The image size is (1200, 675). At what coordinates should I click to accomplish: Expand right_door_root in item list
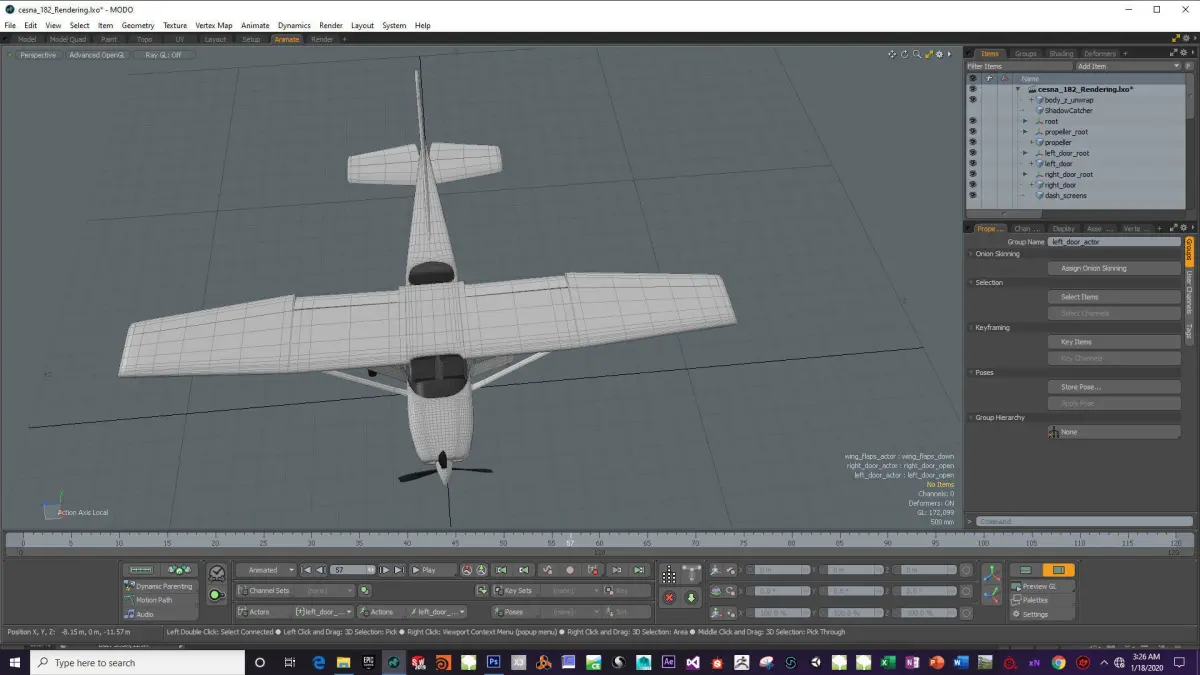(1025, 174)
